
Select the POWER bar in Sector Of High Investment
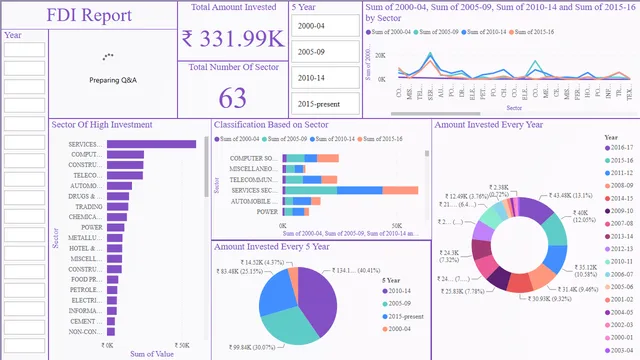pyautogui.click(x=116, y=228)
